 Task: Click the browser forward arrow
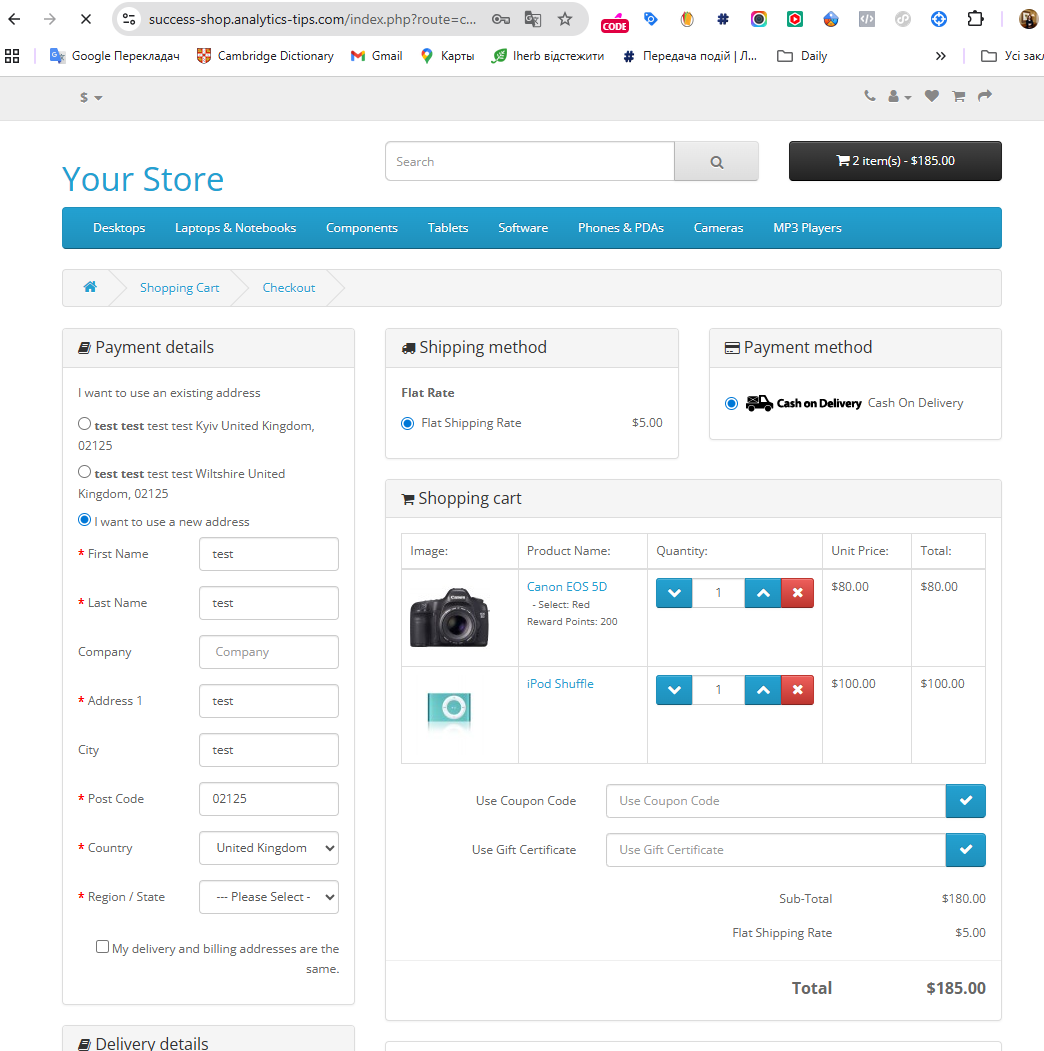pyautogui.click(x=50, y=19)
